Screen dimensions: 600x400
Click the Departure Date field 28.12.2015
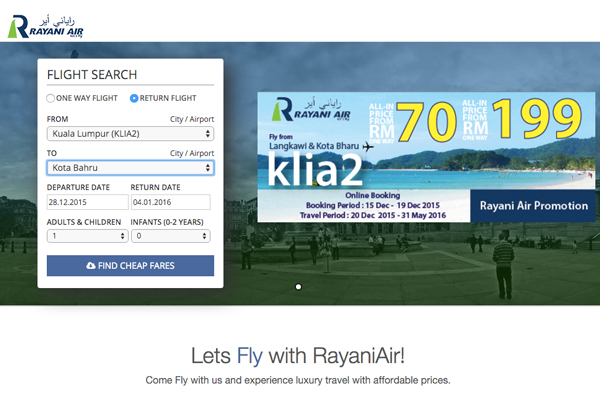[x=88, y=202]
